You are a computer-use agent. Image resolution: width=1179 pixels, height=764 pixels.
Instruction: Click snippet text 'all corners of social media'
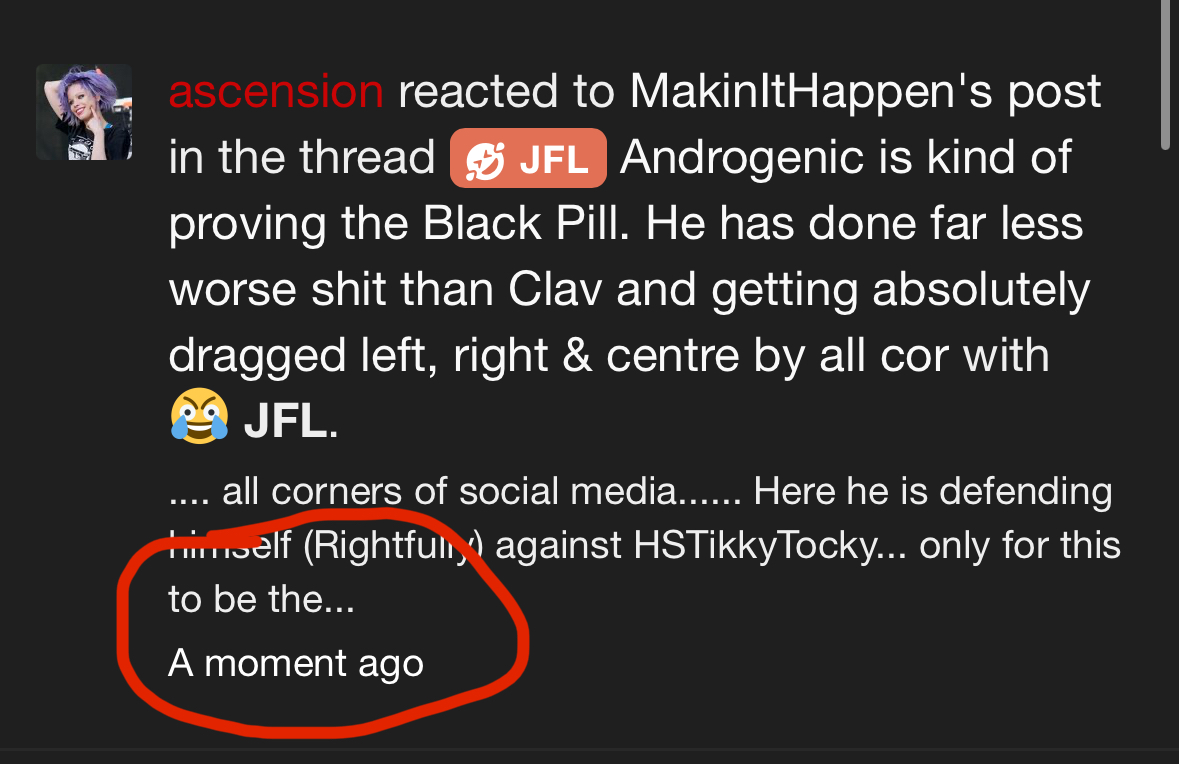point(449,492)
